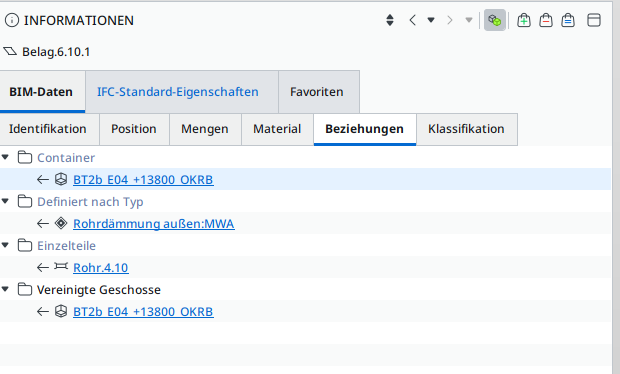
Task: Open the back history dropdown arrow
Action: point(431,20)
